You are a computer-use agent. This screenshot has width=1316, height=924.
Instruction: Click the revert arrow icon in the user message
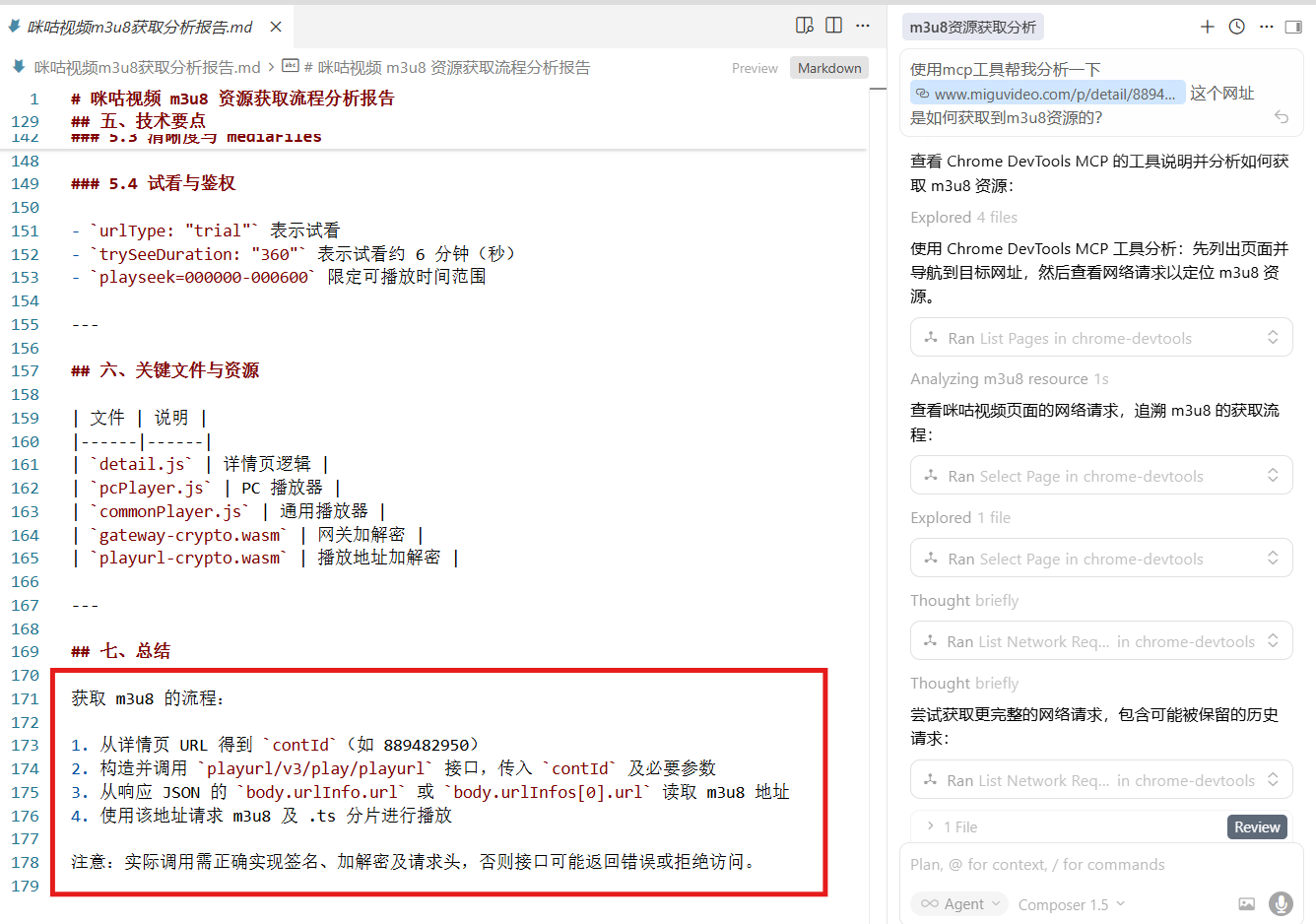[1282, 117]
